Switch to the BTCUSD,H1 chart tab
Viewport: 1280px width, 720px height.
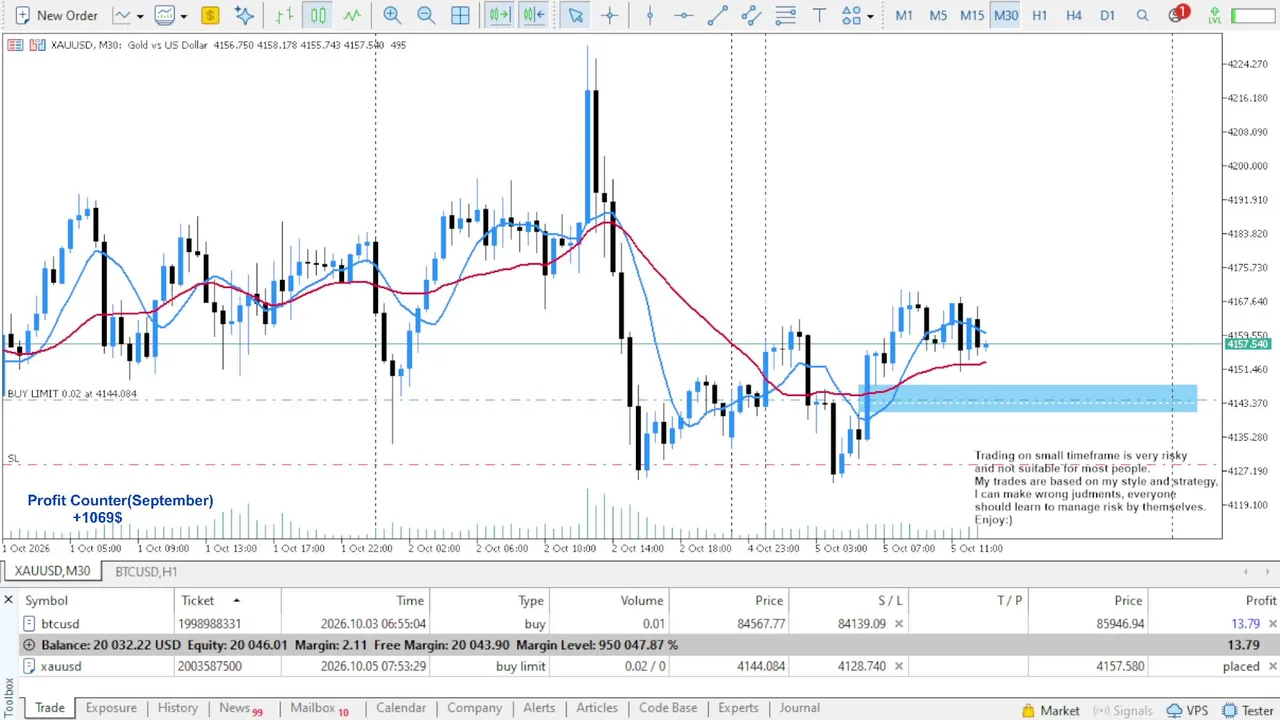pos(146,571)
